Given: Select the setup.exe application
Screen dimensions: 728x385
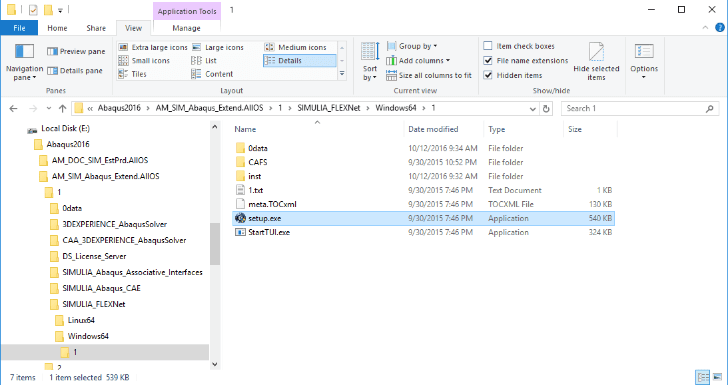Looking at the screenshot, I should tap(423, 218).
